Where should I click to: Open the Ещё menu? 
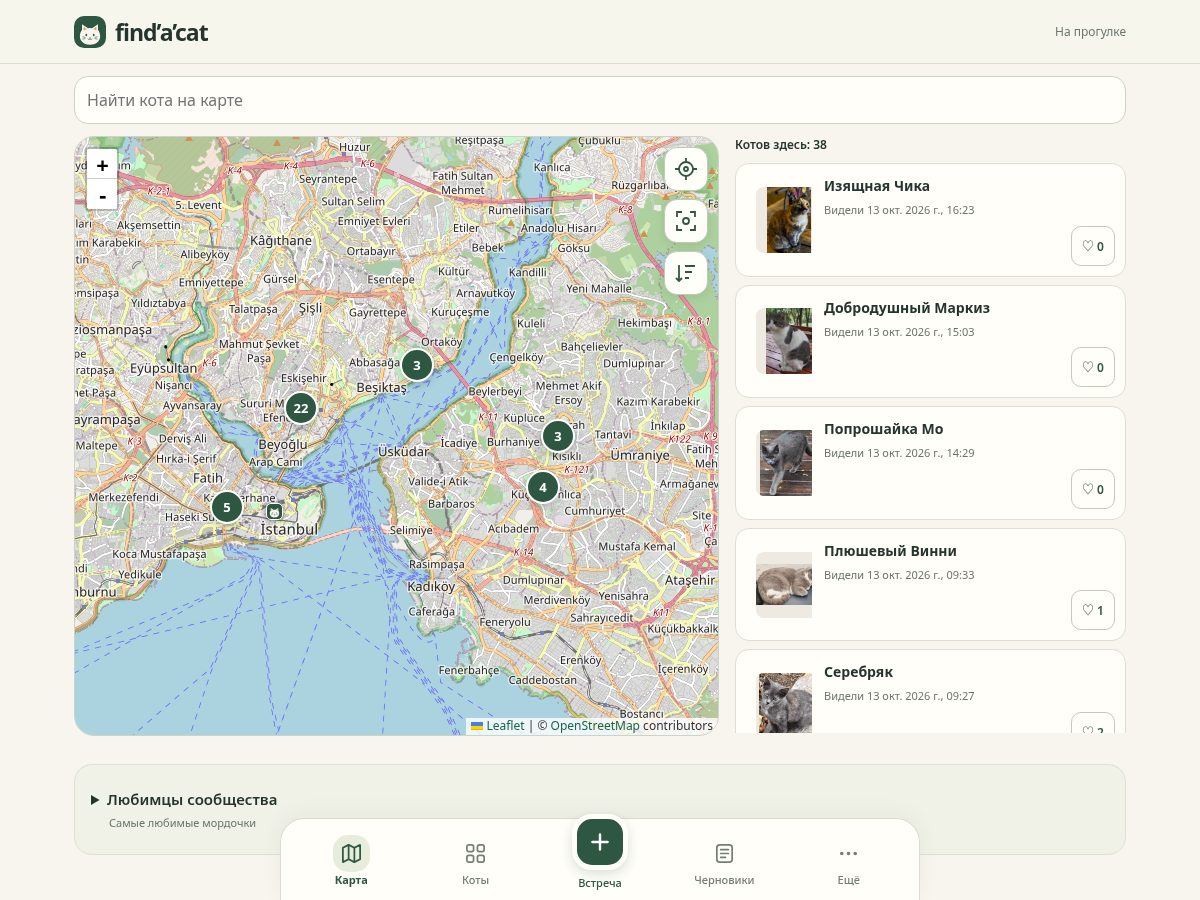848,862
